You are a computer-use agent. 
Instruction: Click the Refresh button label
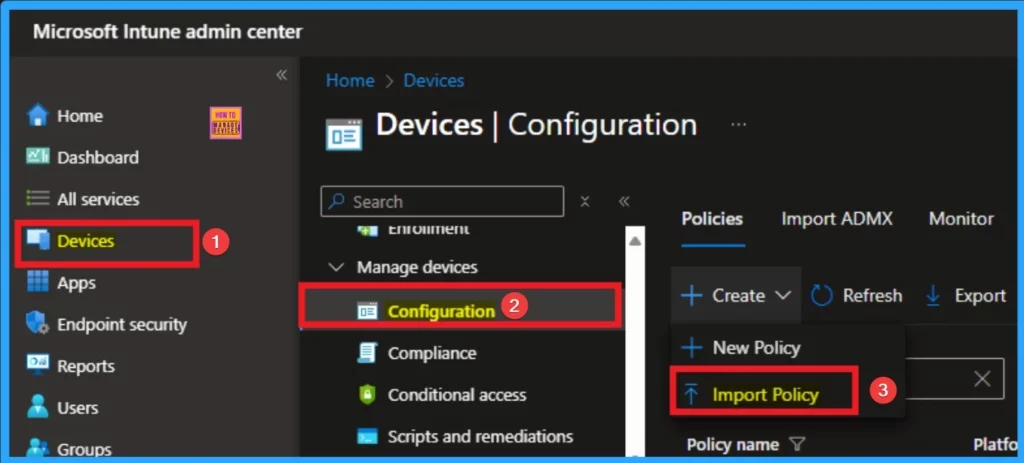(872, 296)
